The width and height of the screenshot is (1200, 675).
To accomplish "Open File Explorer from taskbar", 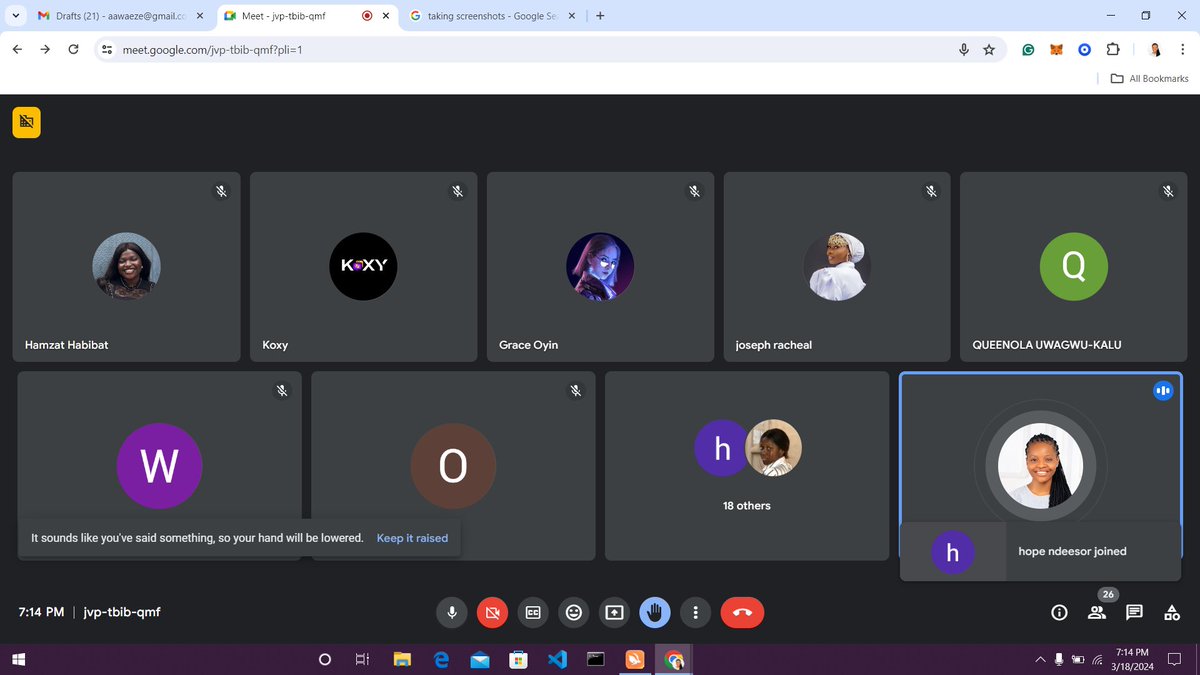I will (402, 660).
